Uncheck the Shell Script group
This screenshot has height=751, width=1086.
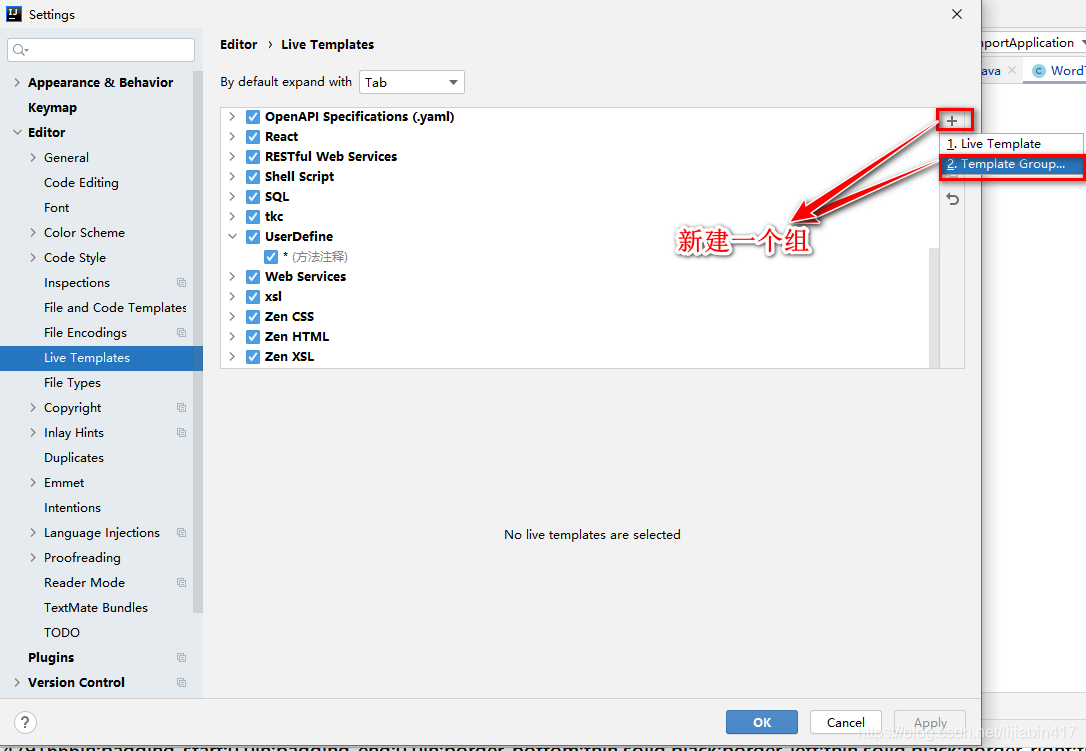point(253,177)
